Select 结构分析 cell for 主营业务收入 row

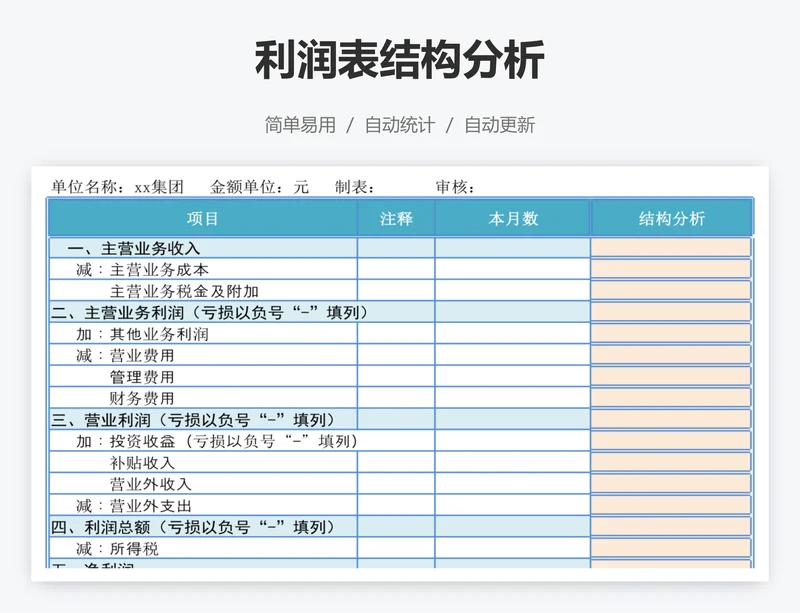(x=671, y=248)
